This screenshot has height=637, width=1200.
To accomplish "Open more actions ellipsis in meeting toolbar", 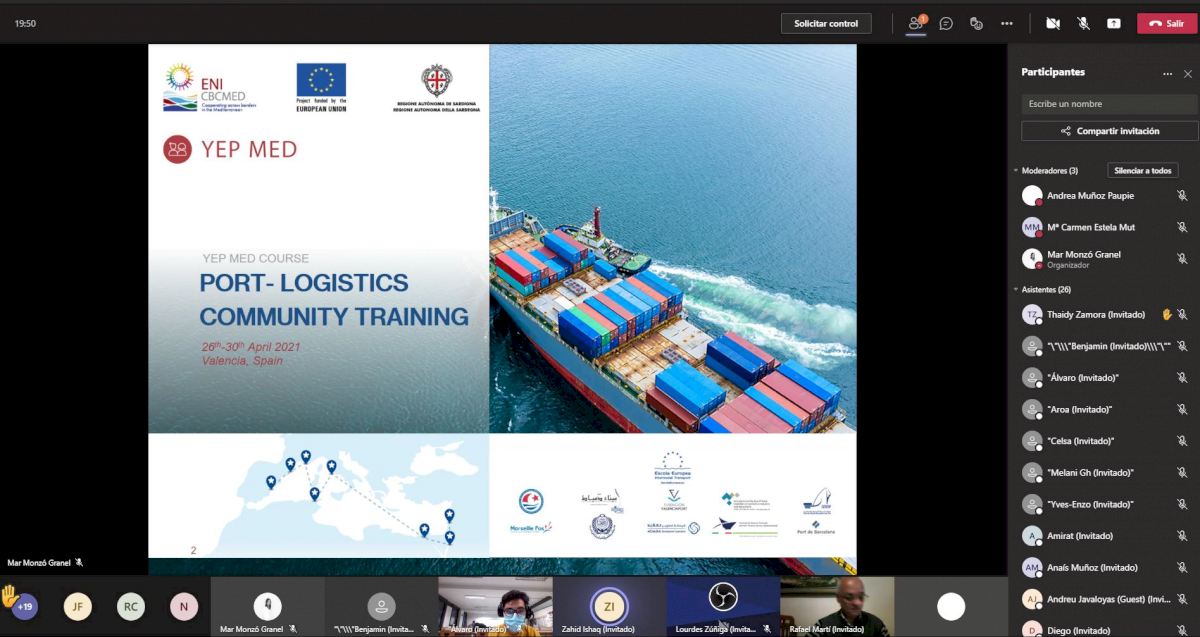I will point(1007,23).
